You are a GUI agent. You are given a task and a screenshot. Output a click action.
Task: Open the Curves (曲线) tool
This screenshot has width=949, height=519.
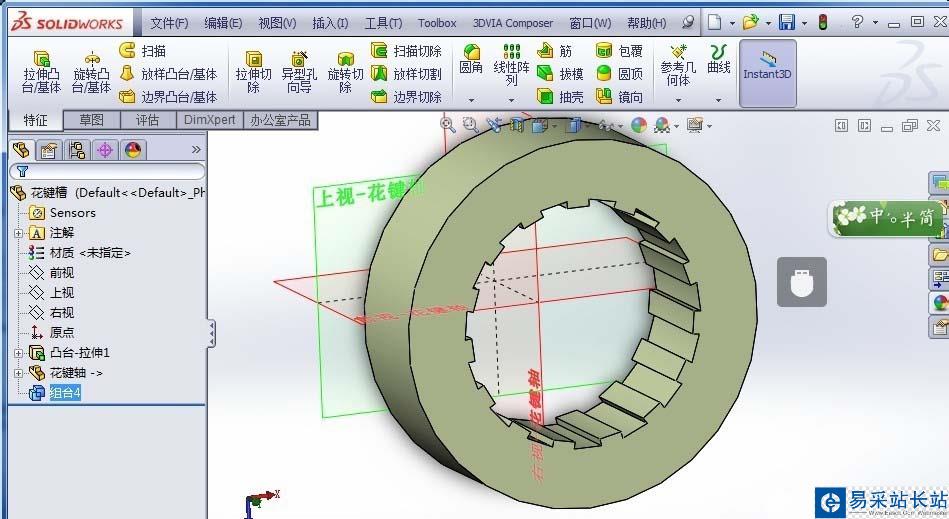[x=718, y=59]
